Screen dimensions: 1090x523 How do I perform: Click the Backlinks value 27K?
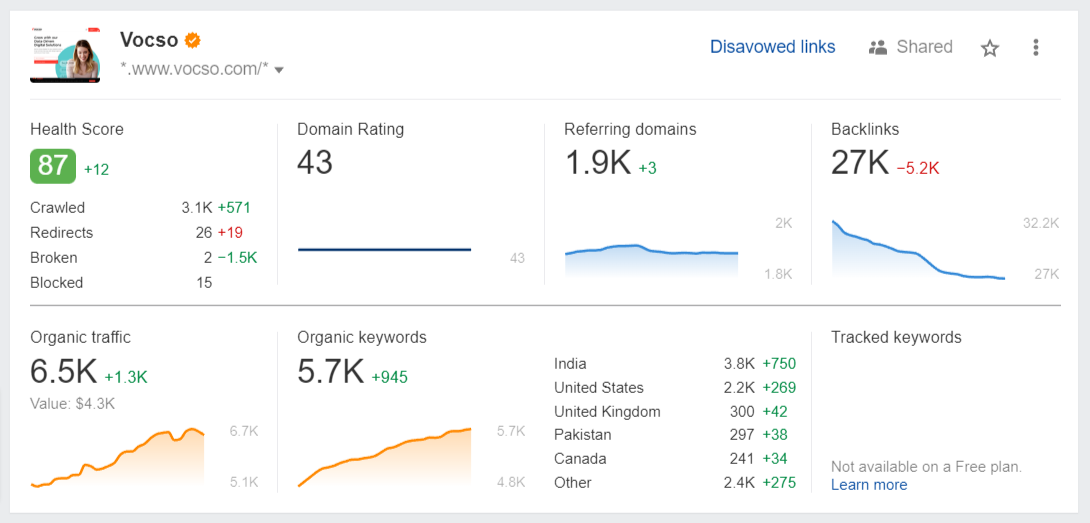[860, 163]
